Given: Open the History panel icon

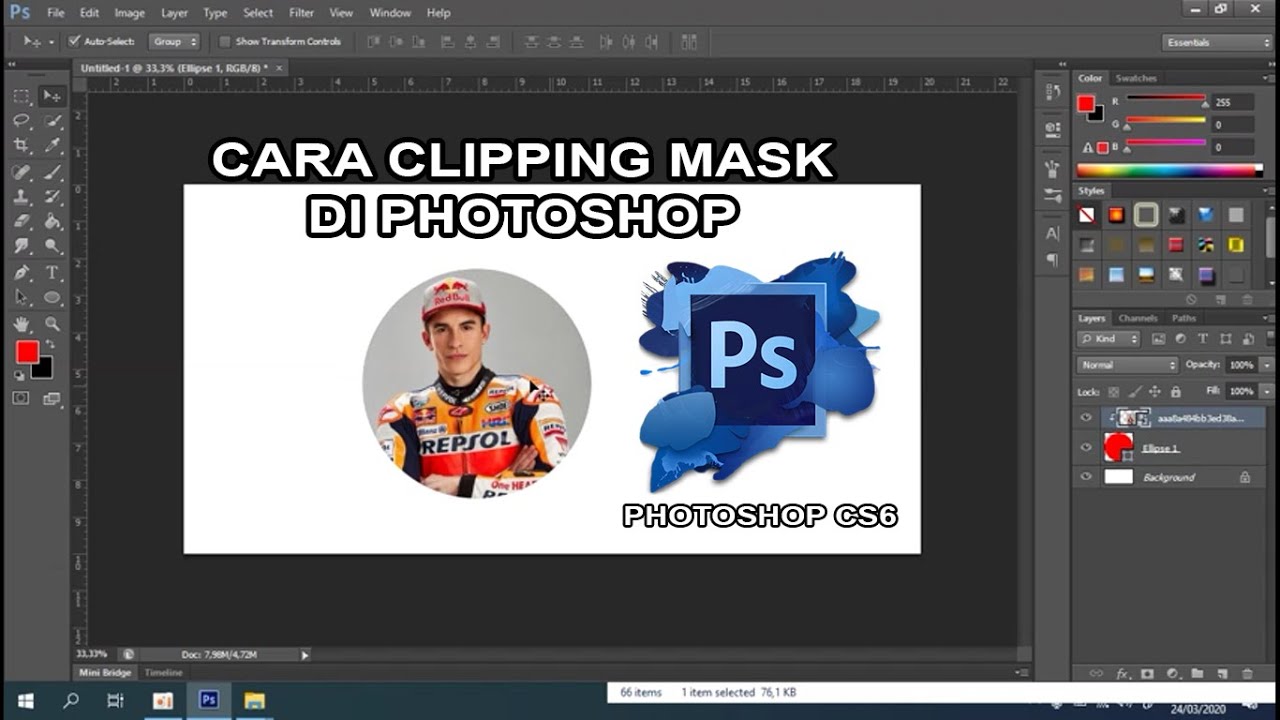Looking at the screenshot, I should [1052, 93].
